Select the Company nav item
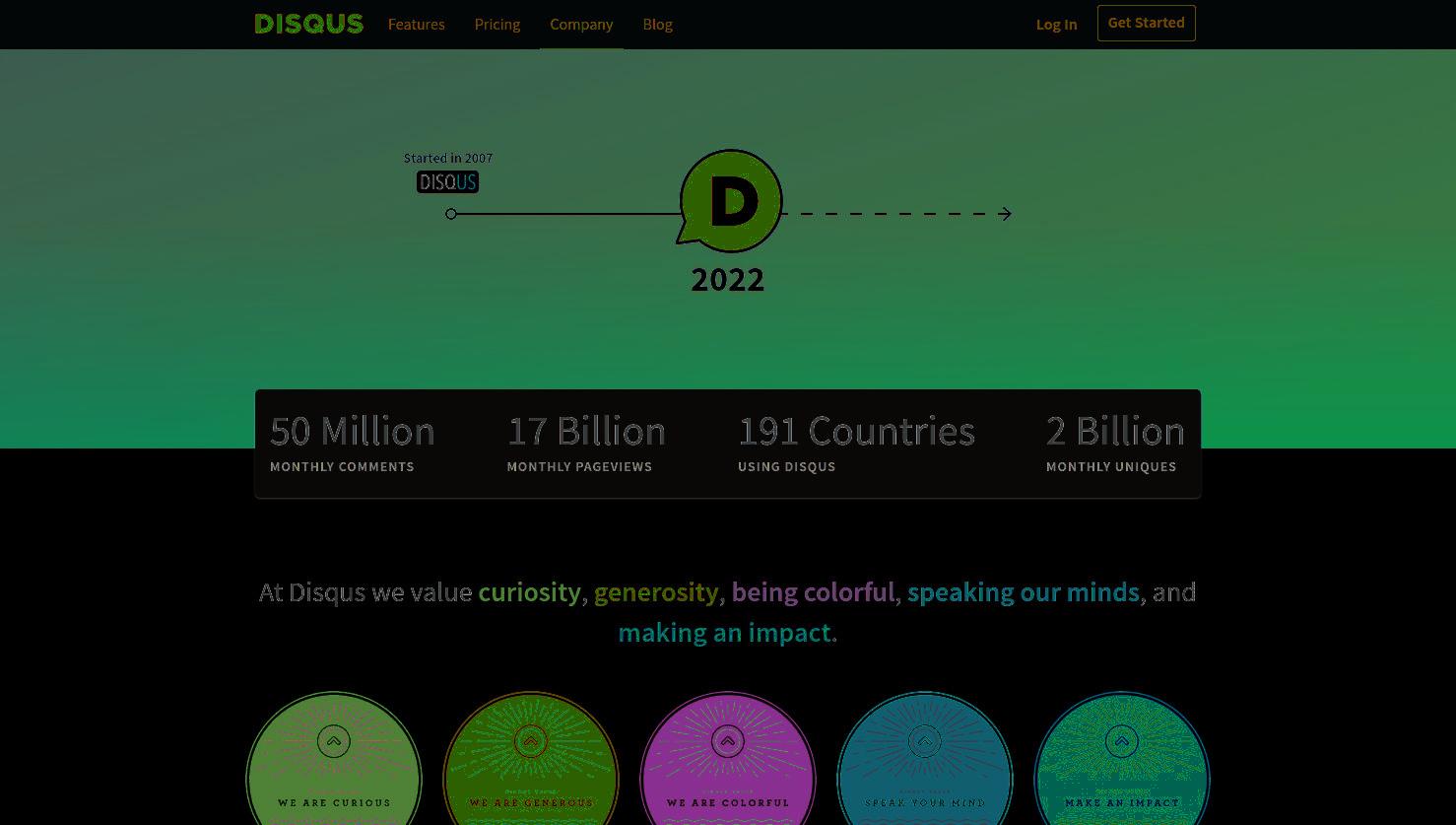The width and height of the screenshot is (1456, 825). [581, 24]
